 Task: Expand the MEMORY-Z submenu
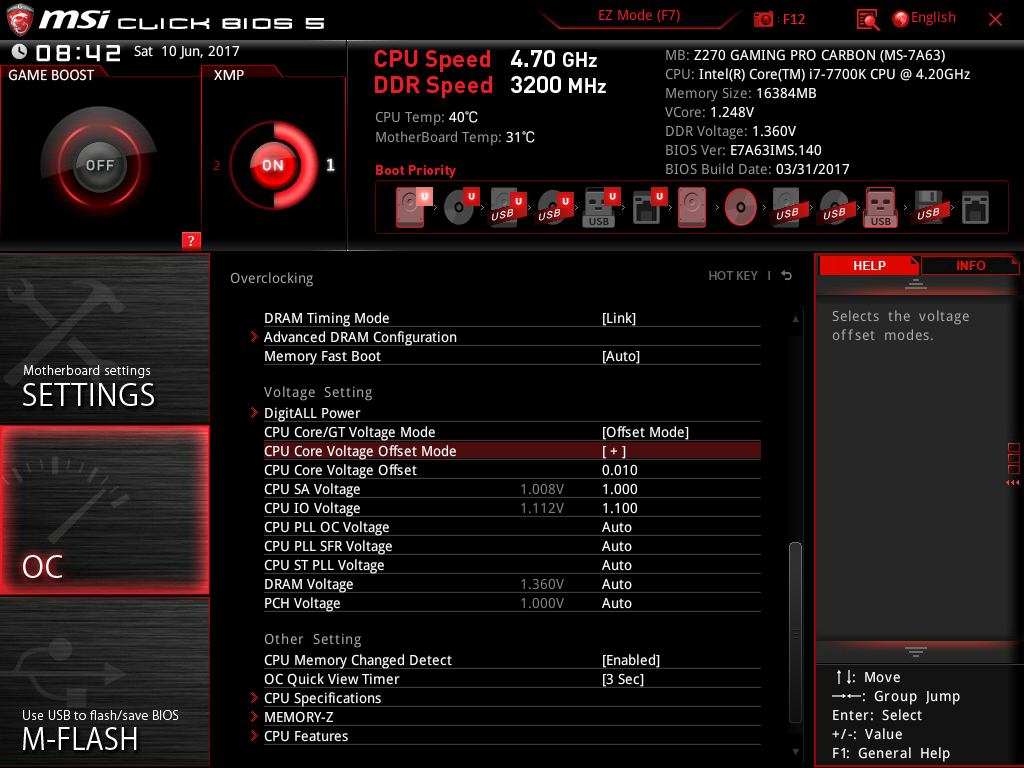(x=512, y=717)
